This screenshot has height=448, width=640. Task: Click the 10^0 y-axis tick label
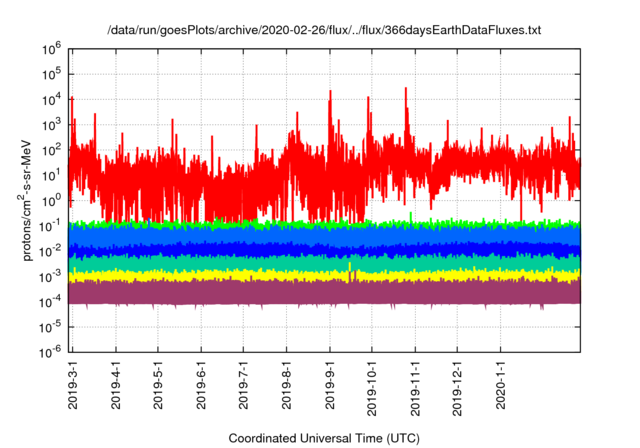[x=51, y=201]
